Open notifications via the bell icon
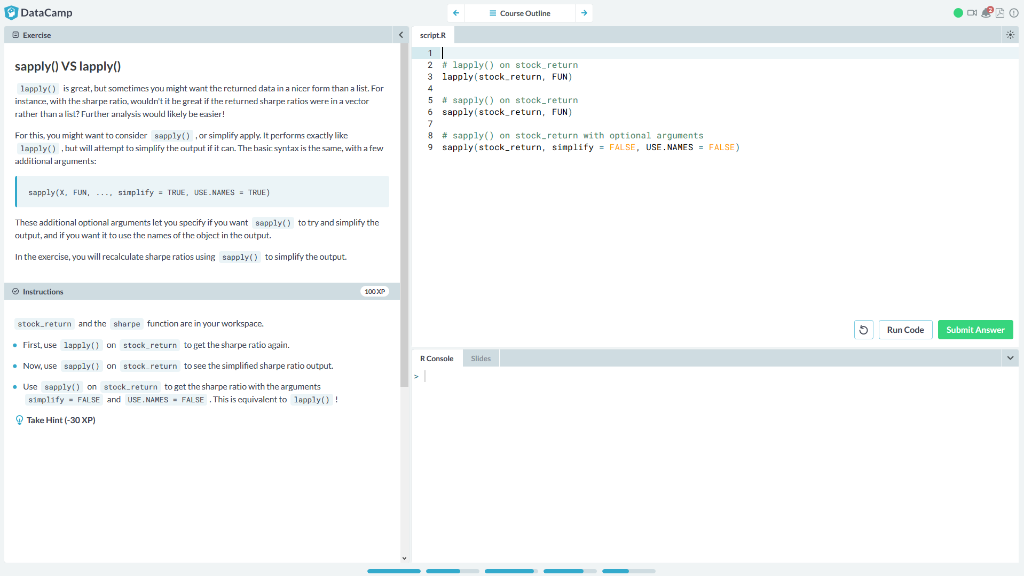 point(986,12)
